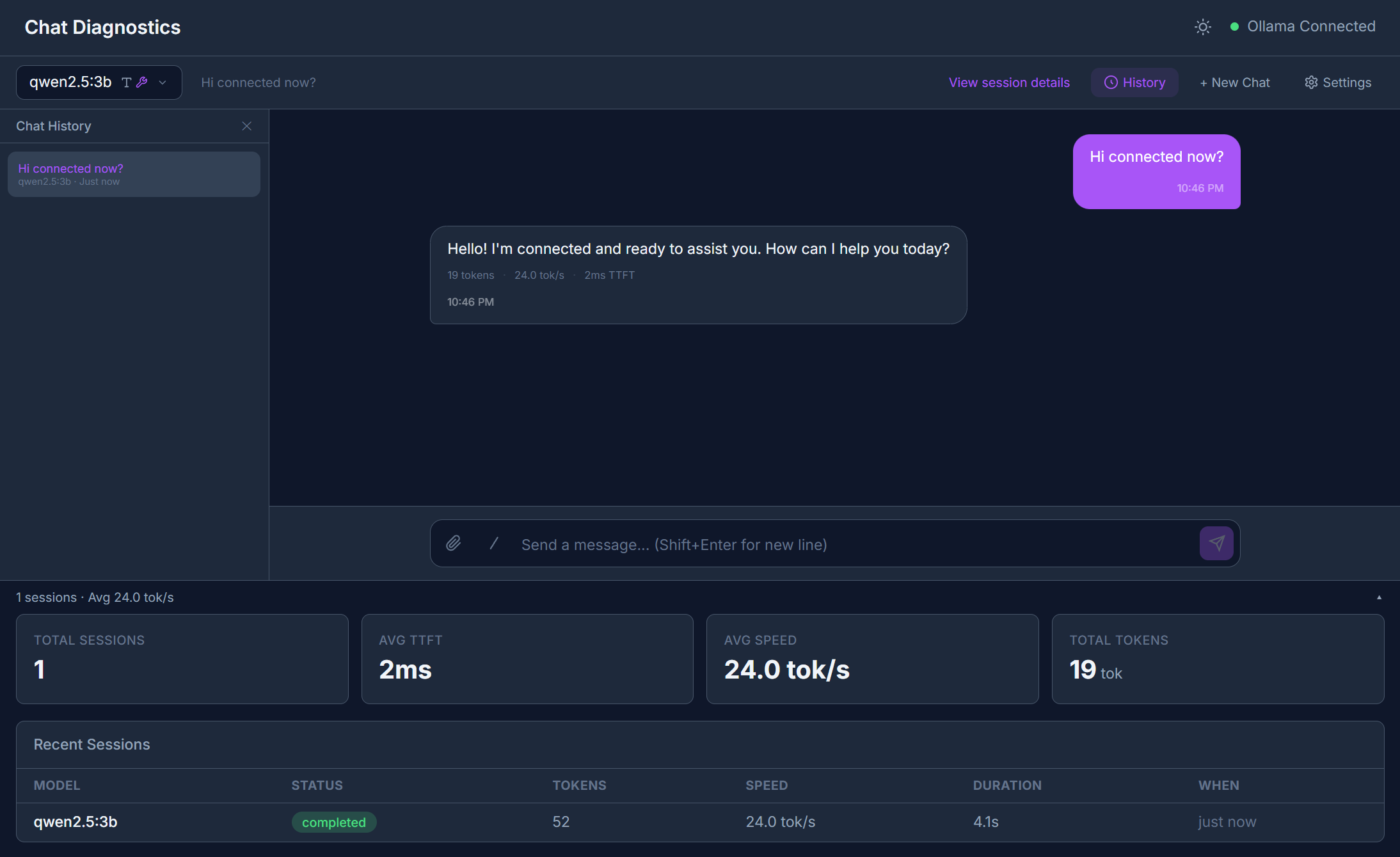Send the message with the paper plane icon

(1216, 543)
